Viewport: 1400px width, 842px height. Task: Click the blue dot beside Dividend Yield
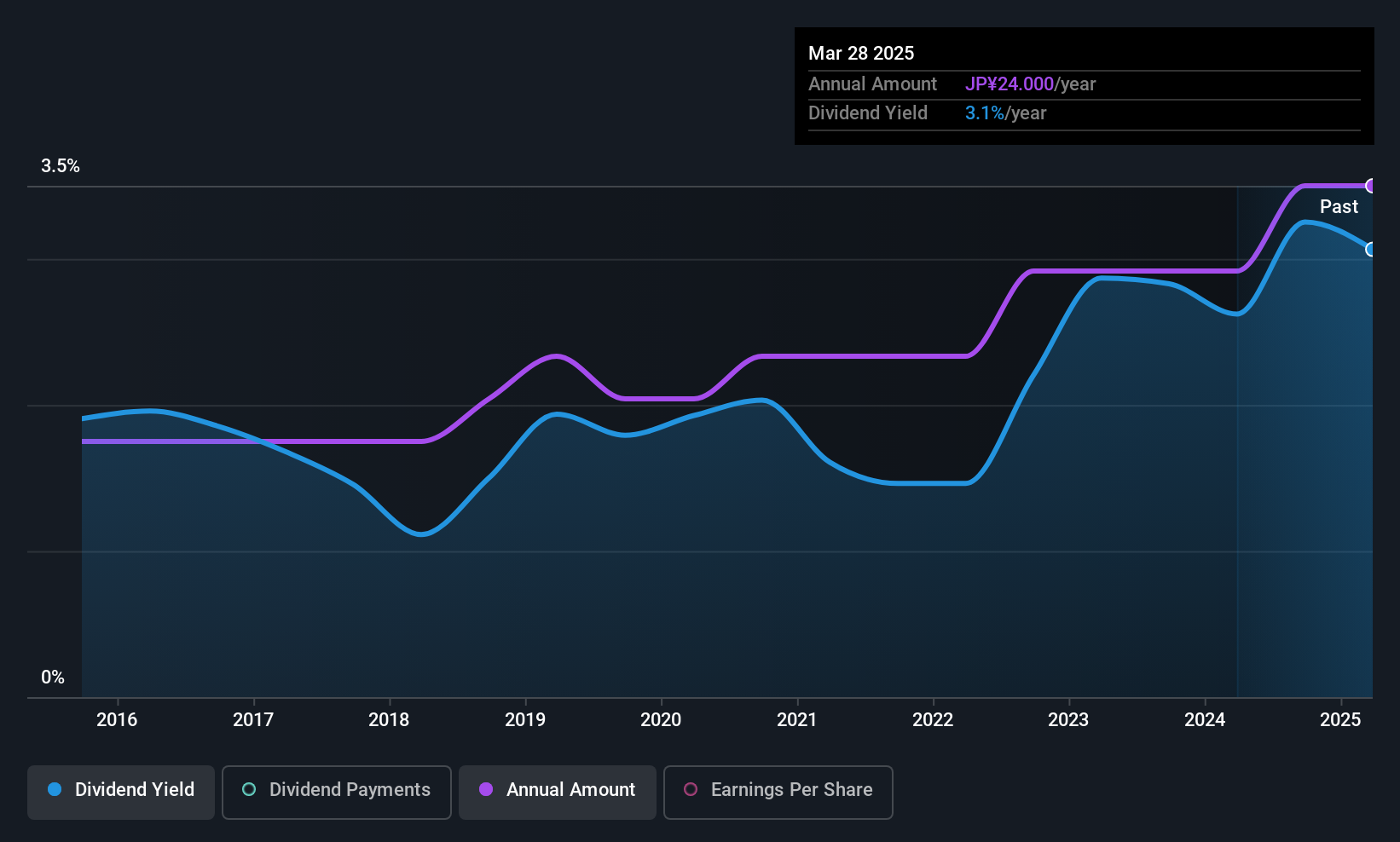(x=55, y=790)
